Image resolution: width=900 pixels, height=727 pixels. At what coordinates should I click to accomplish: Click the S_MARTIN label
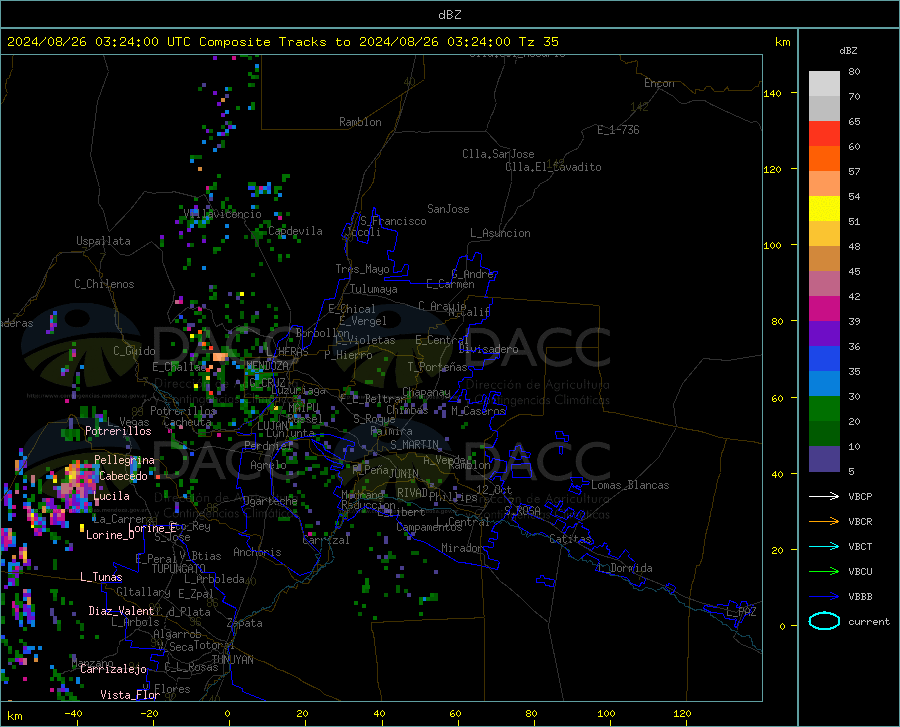[414, 445]
